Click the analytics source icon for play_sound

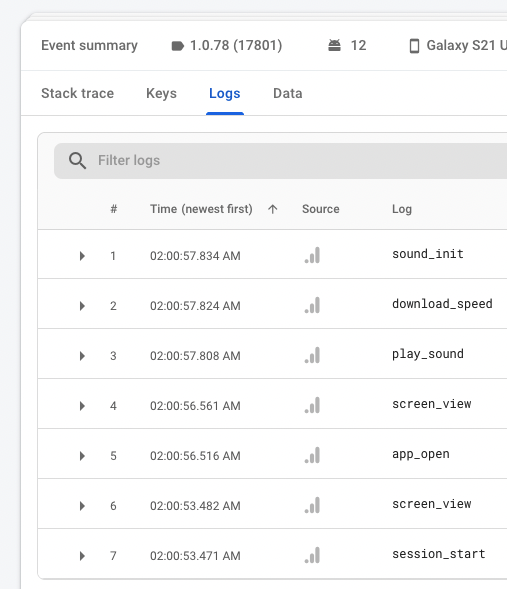click(312, 355)
